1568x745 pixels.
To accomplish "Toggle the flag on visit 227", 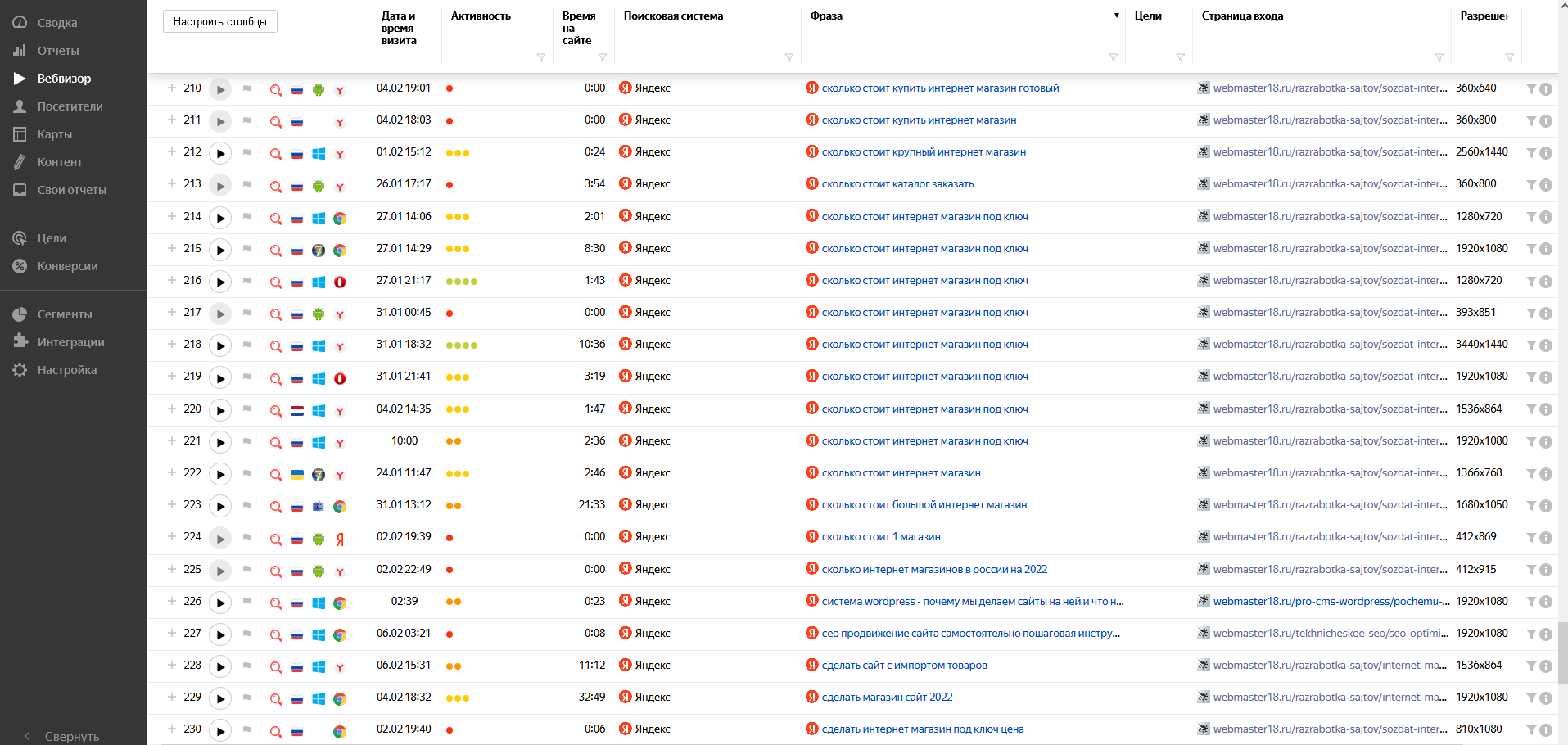I will click(x=246, y=634).
